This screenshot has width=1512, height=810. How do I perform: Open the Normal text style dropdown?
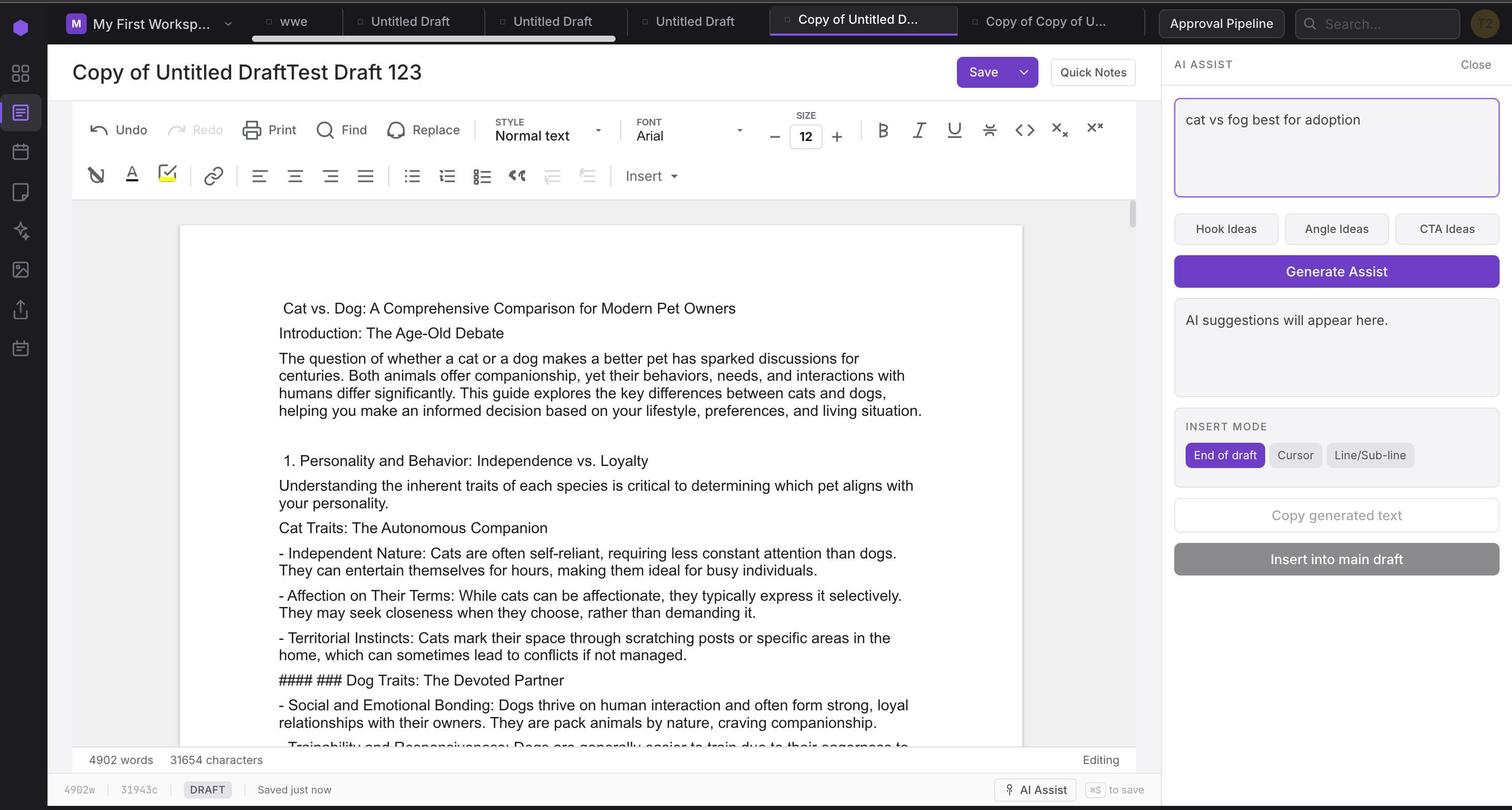pos(597,130)
